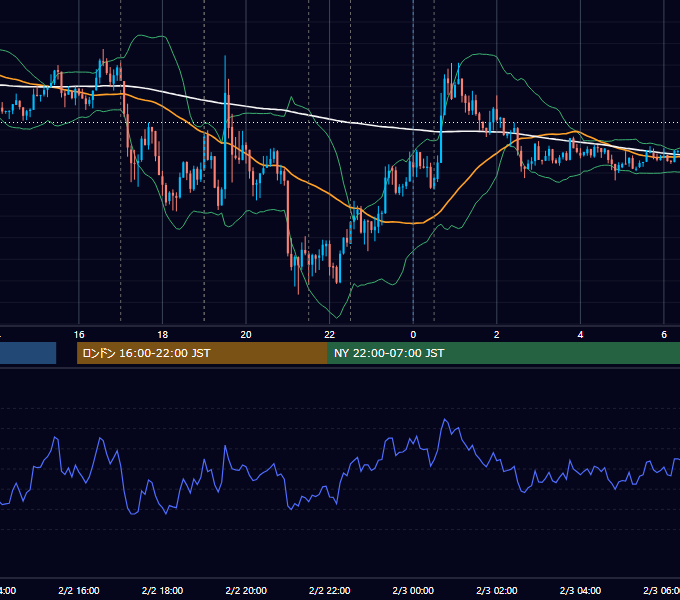Screen dimensions: 680x600
Task: Click the 2/2 22:00 label on oscillator axis
Action: point(330,590)
